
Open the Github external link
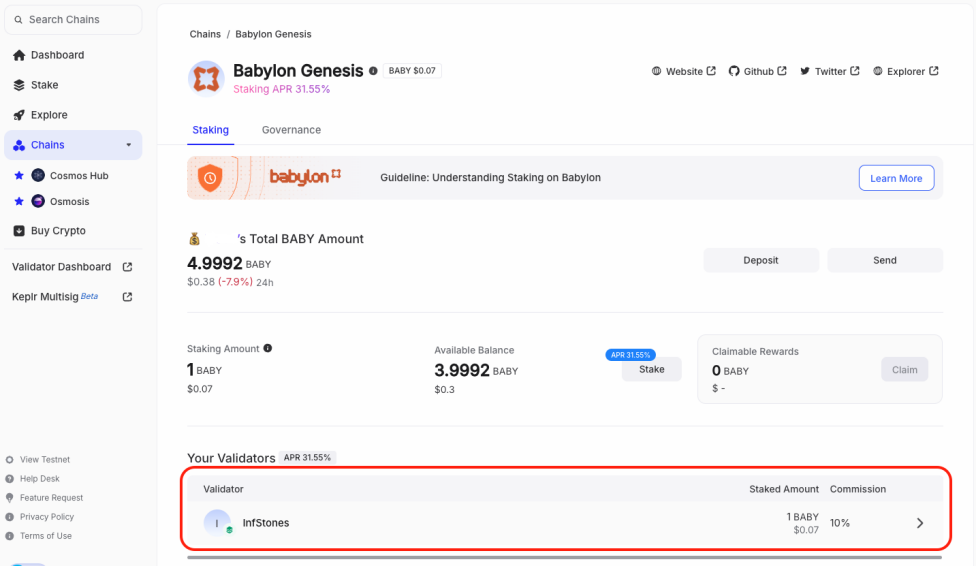(758, 72)
